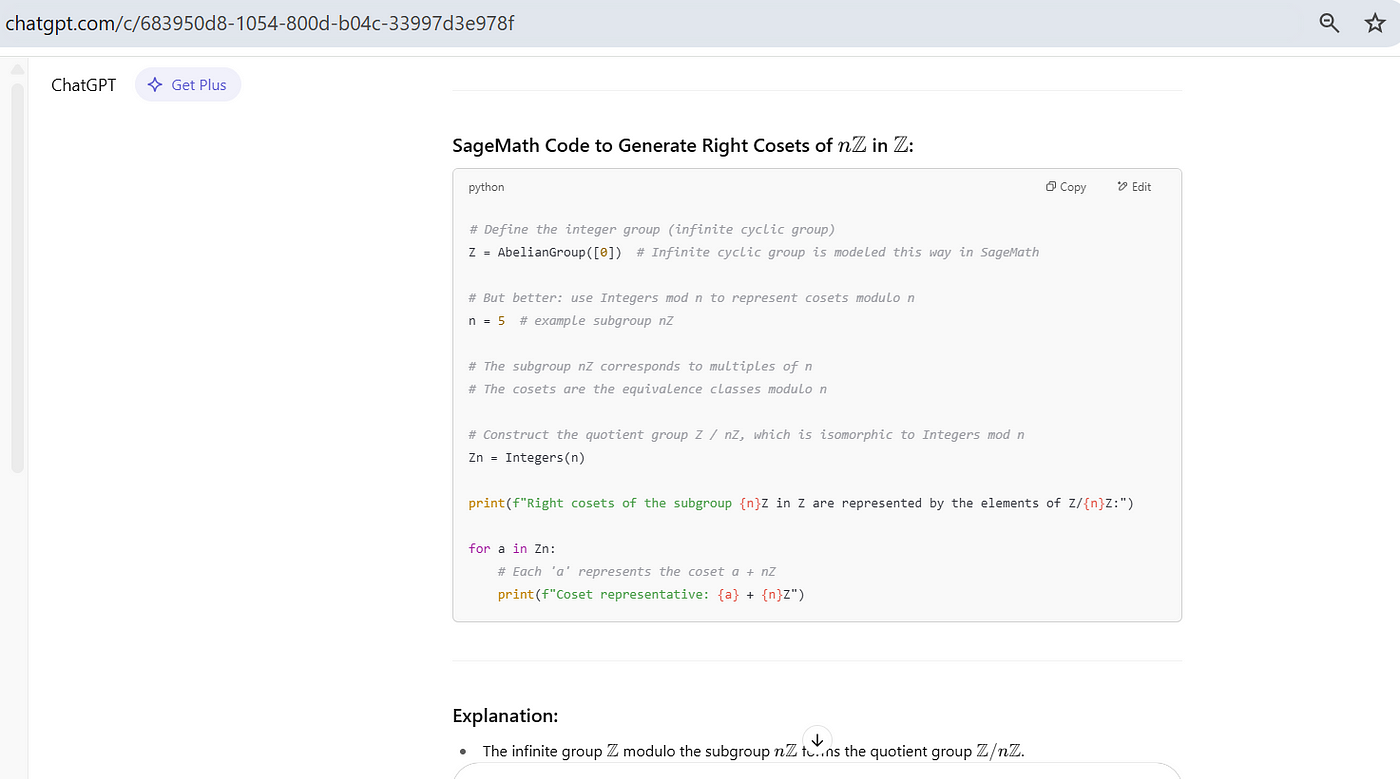Bookmark this page with the star icon

pos(1375,23)
